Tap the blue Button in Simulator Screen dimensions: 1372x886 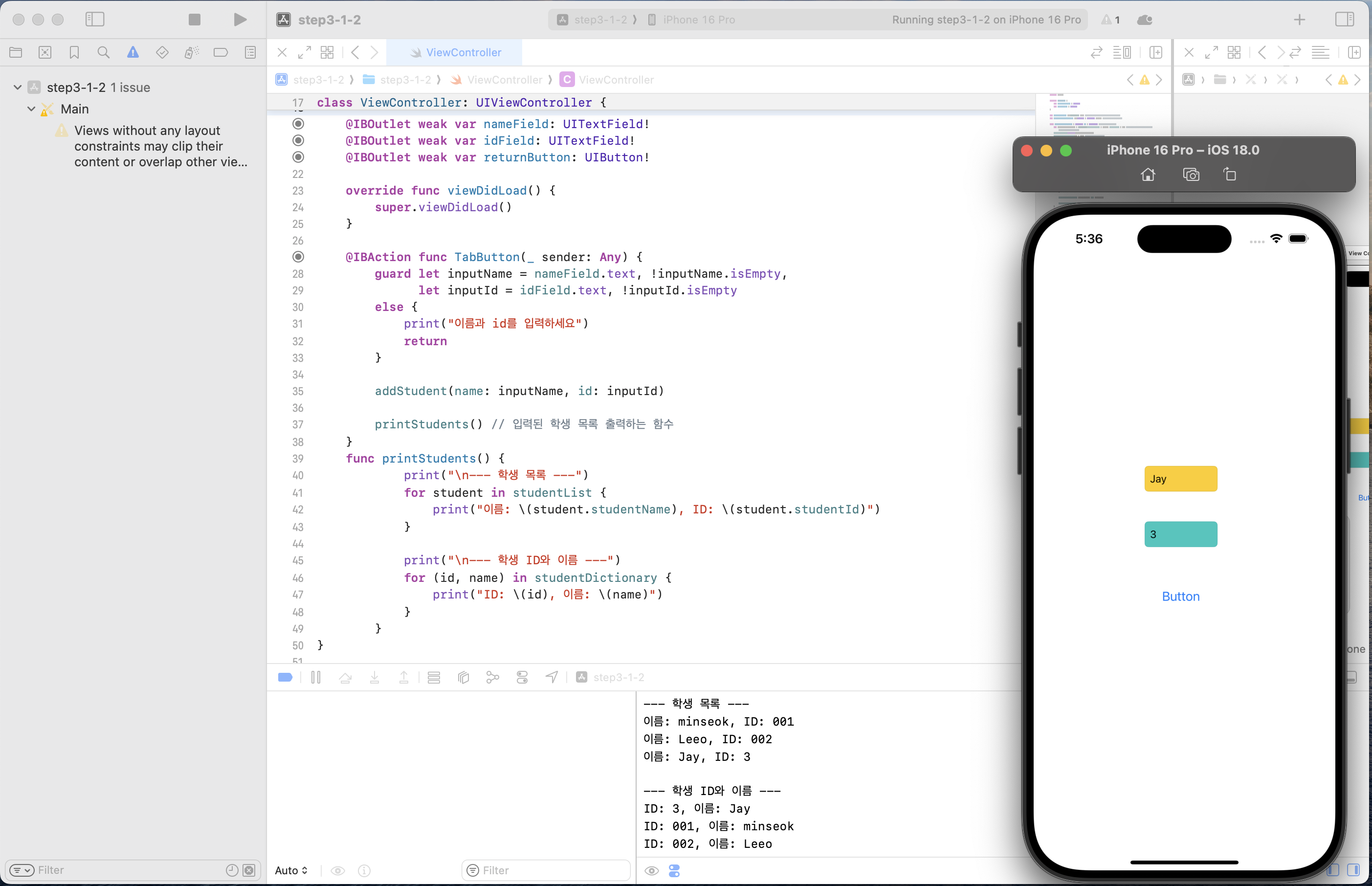point(1180,597)
